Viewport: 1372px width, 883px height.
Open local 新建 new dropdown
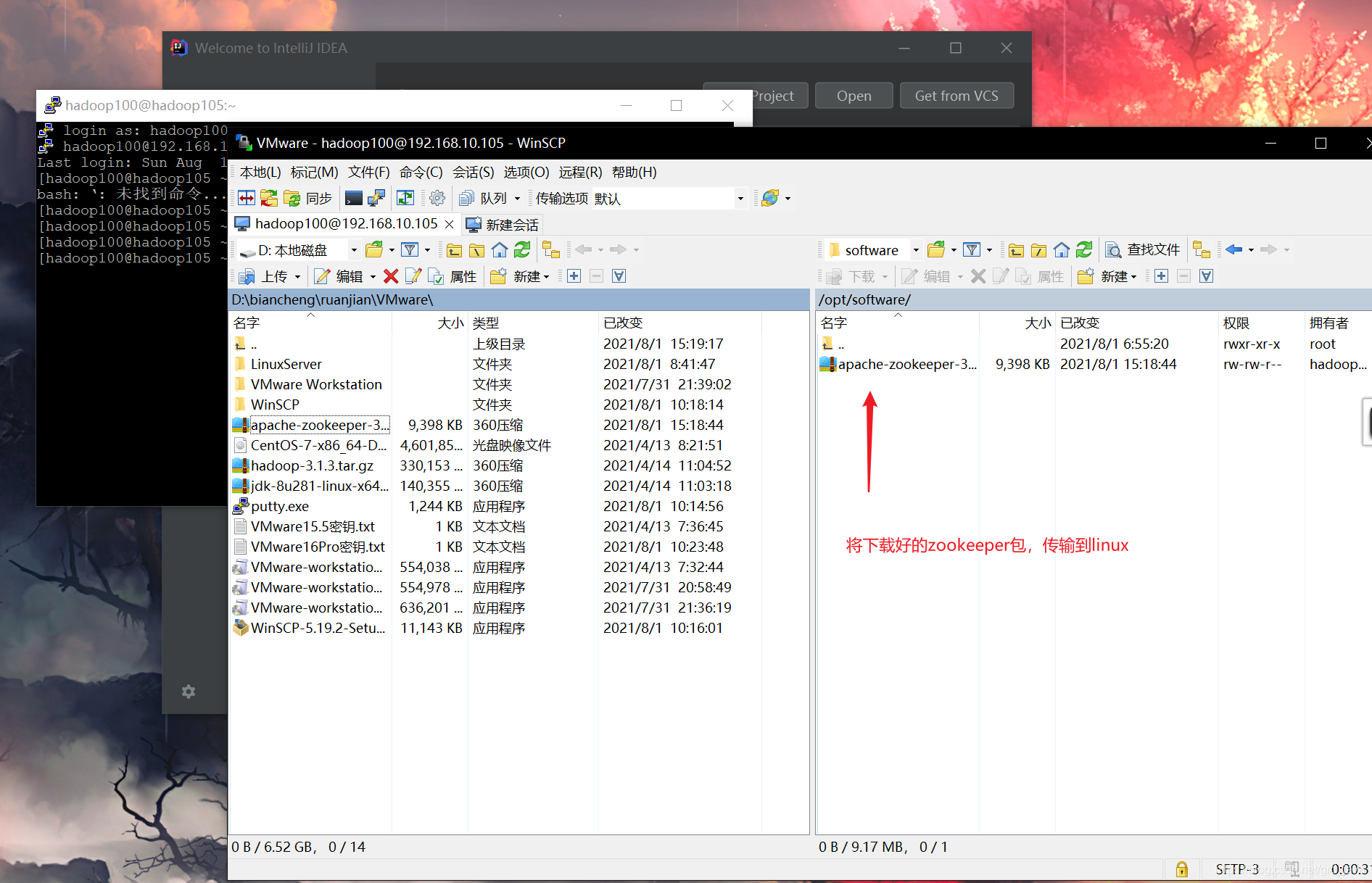pyautogui.click(x=521, y=276)
